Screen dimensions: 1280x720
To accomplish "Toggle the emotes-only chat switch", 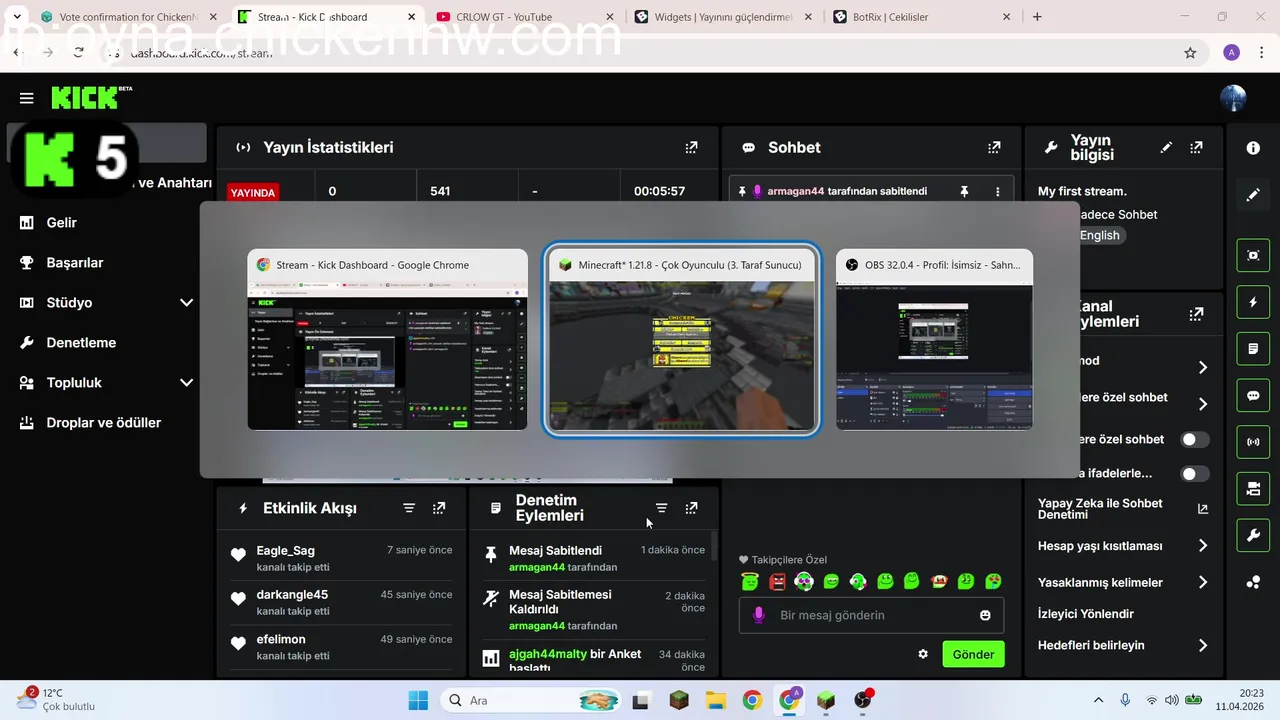I will [1194, 473].
